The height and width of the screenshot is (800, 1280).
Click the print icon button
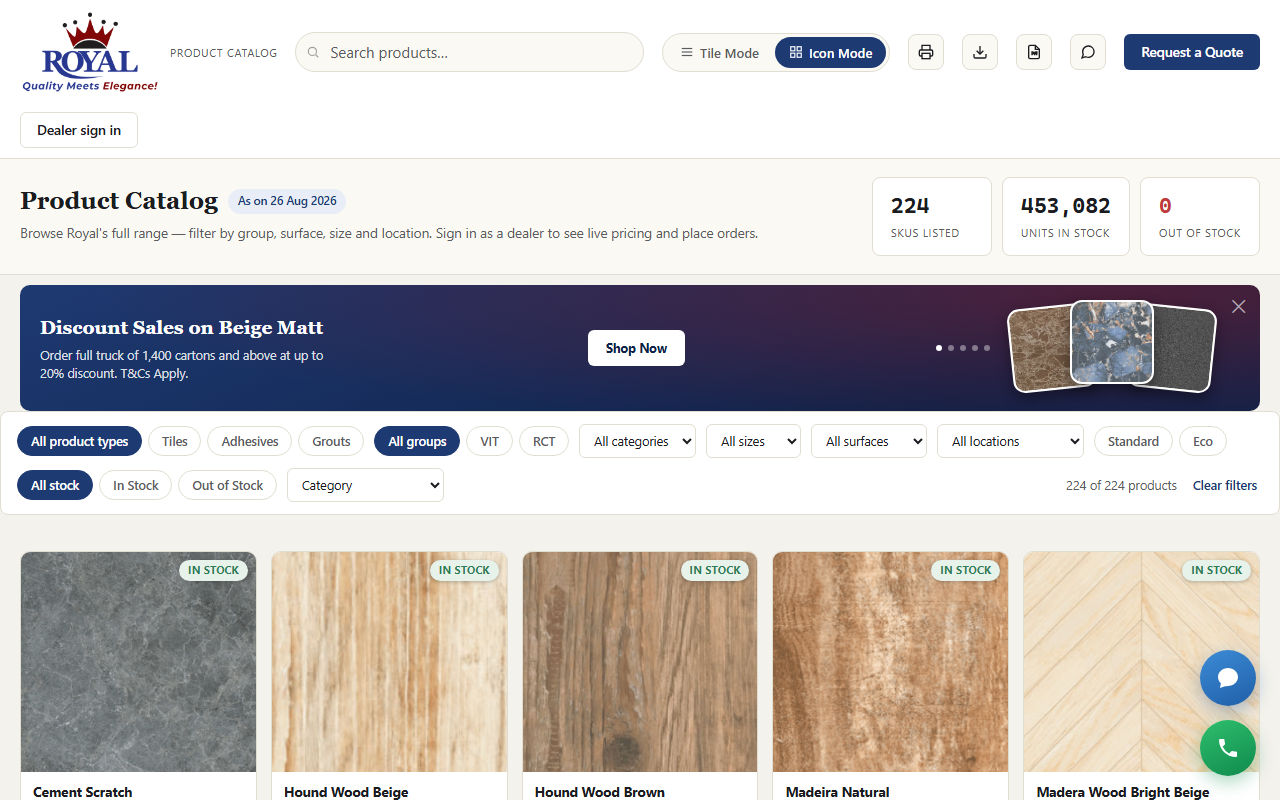click(x=926, y=52)
